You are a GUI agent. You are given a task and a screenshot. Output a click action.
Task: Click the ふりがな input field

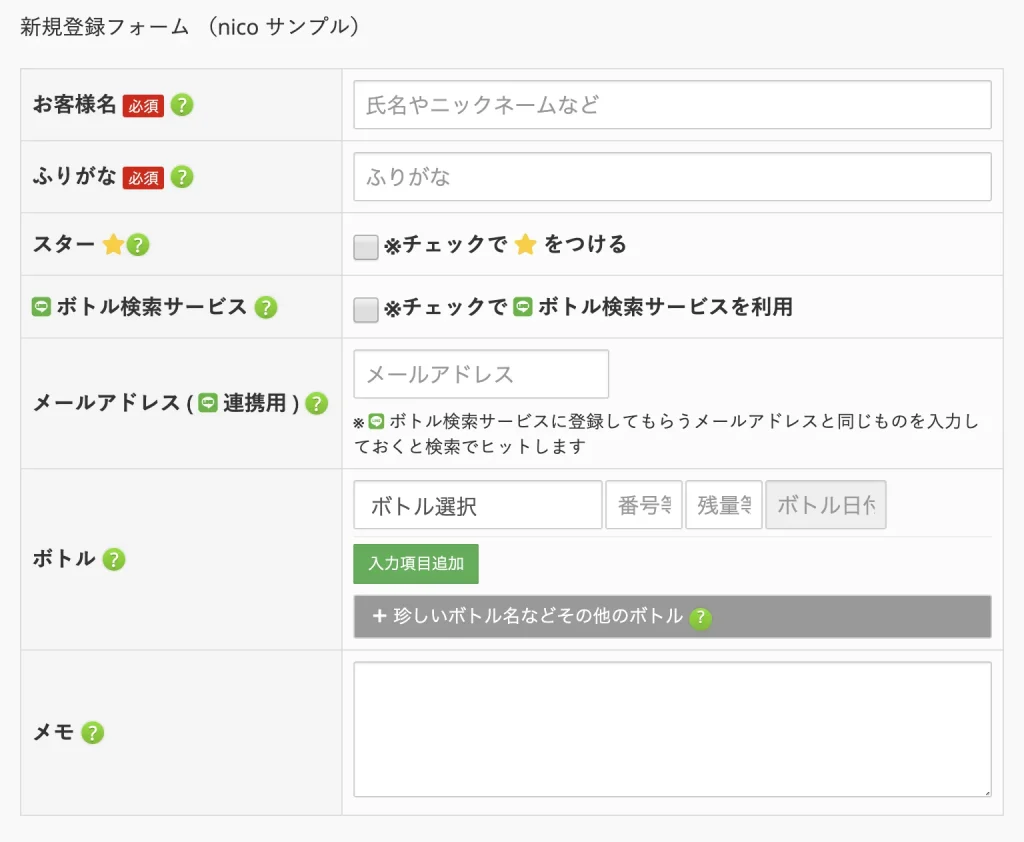pyautogui.click(x=672, y=176)
